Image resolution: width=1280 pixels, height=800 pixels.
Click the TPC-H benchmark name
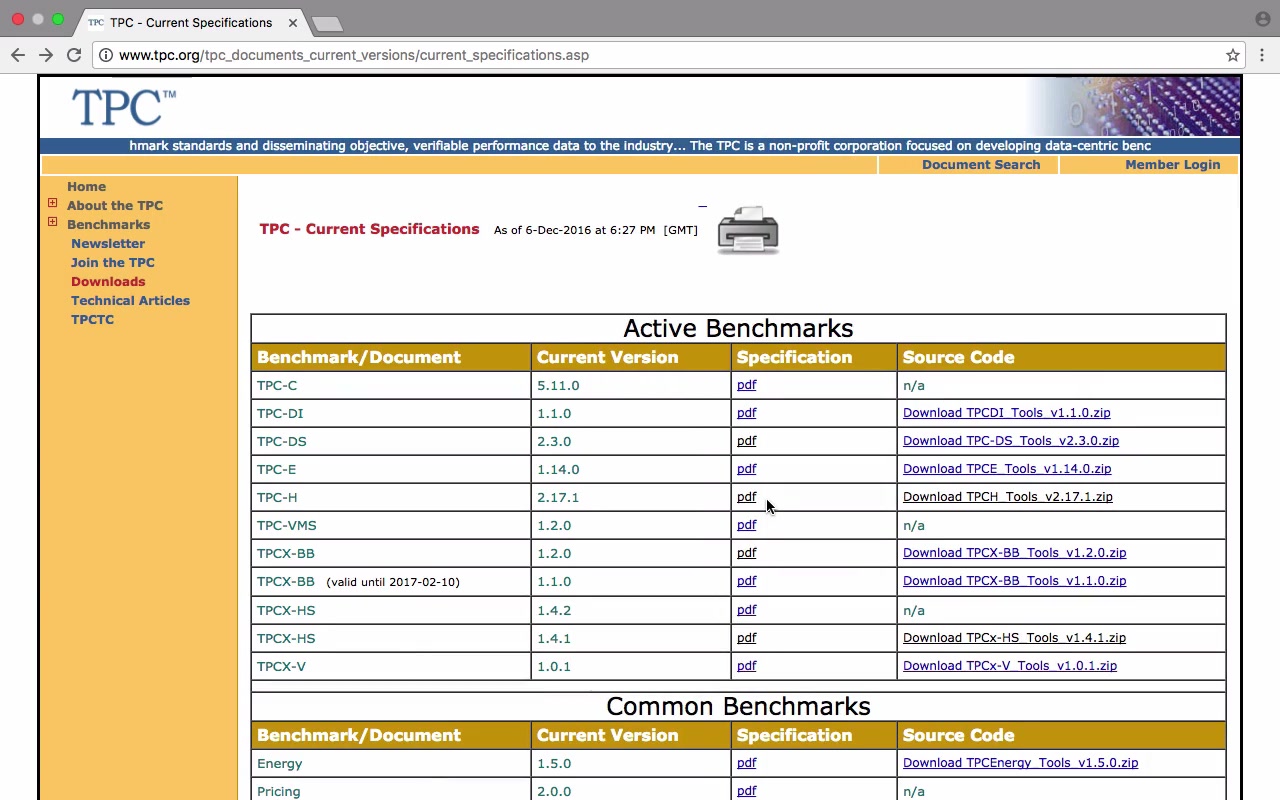tap(277, 497)
